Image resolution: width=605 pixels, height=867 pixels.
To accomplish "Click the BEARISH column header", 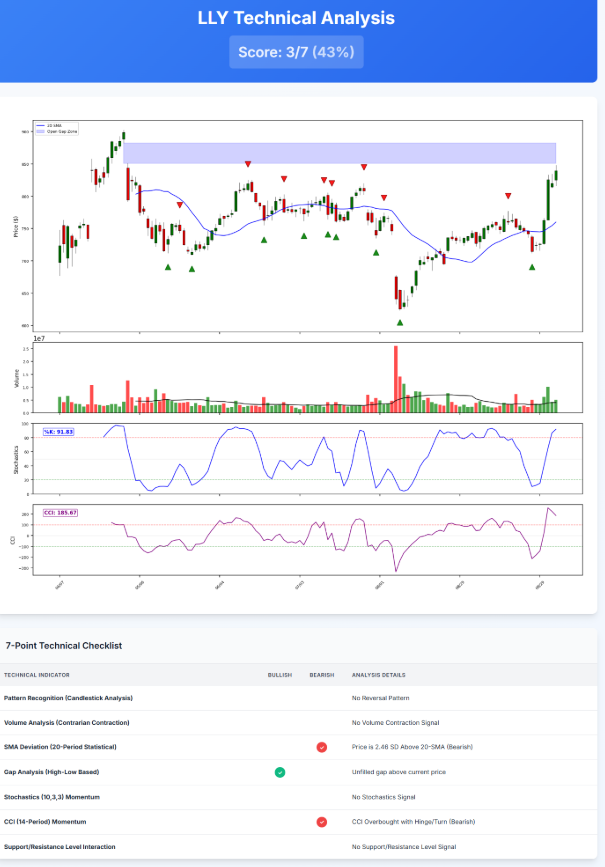I will (322, 675).
